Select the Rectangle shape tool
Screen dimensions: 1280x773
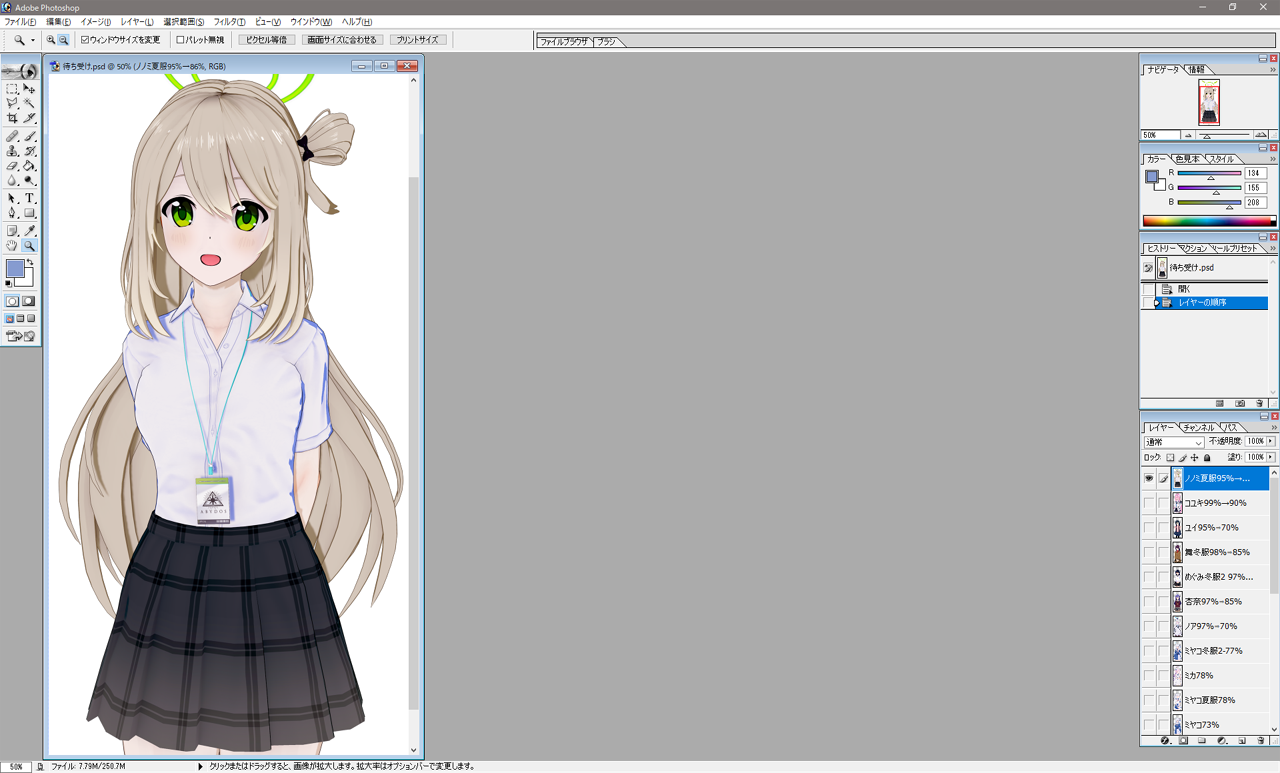point(29,213)
